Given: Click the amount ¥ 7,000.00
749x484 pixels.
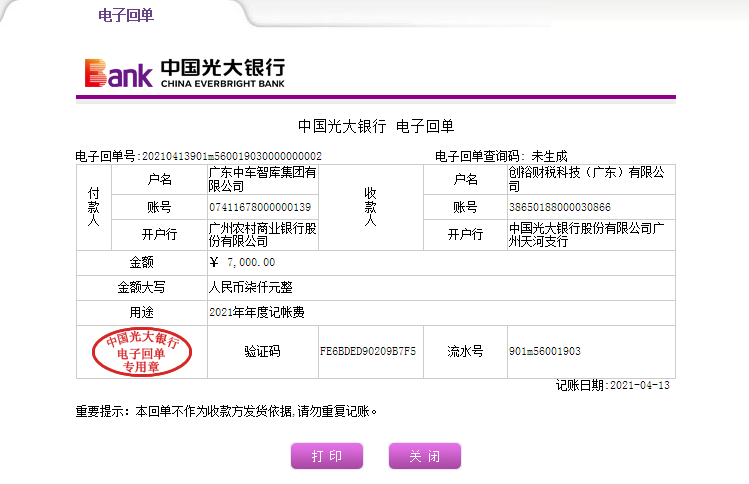Looking at the screenshot, I should [x=242, y=262].
